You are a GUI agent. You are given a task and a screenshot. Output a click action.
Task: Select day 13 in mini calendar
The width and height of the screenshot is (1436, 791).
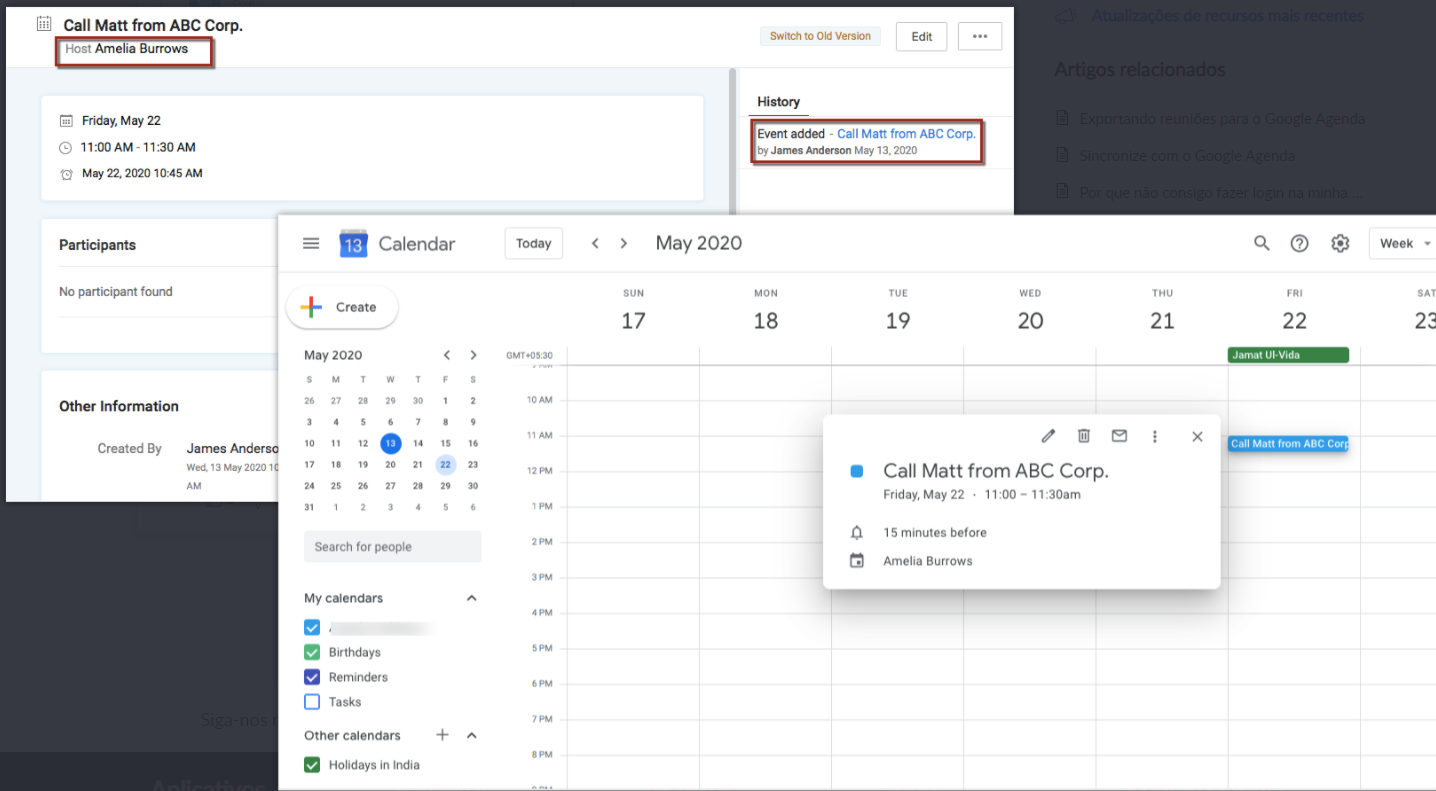point(391,443)
